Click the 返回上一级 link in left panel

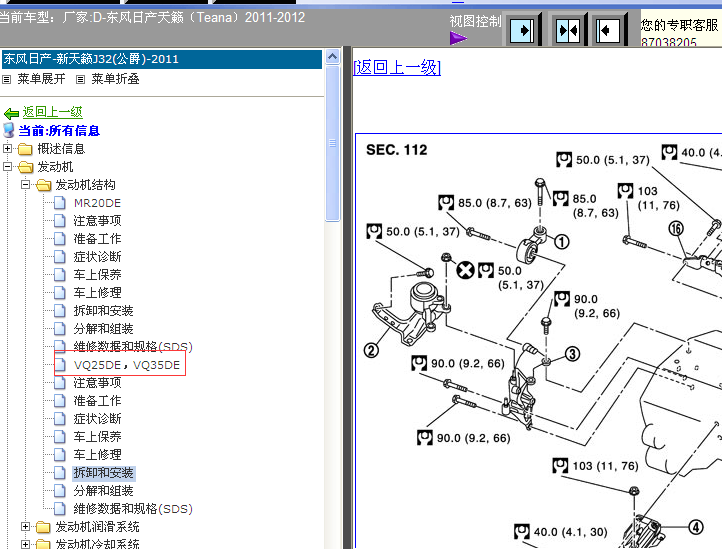(52, 112)
